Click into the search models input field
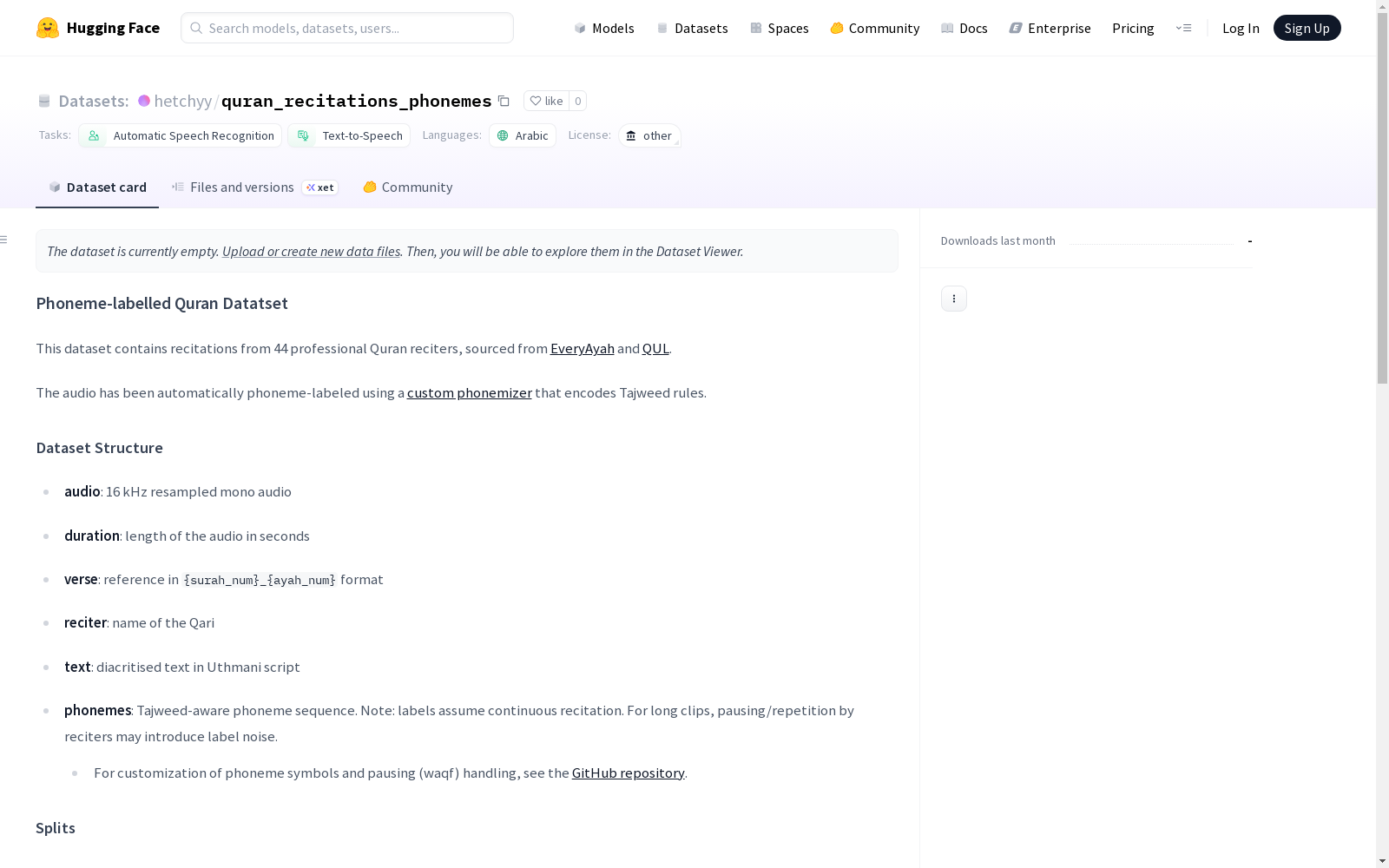This screenshot has height=868, width=1389. [347, 28]
